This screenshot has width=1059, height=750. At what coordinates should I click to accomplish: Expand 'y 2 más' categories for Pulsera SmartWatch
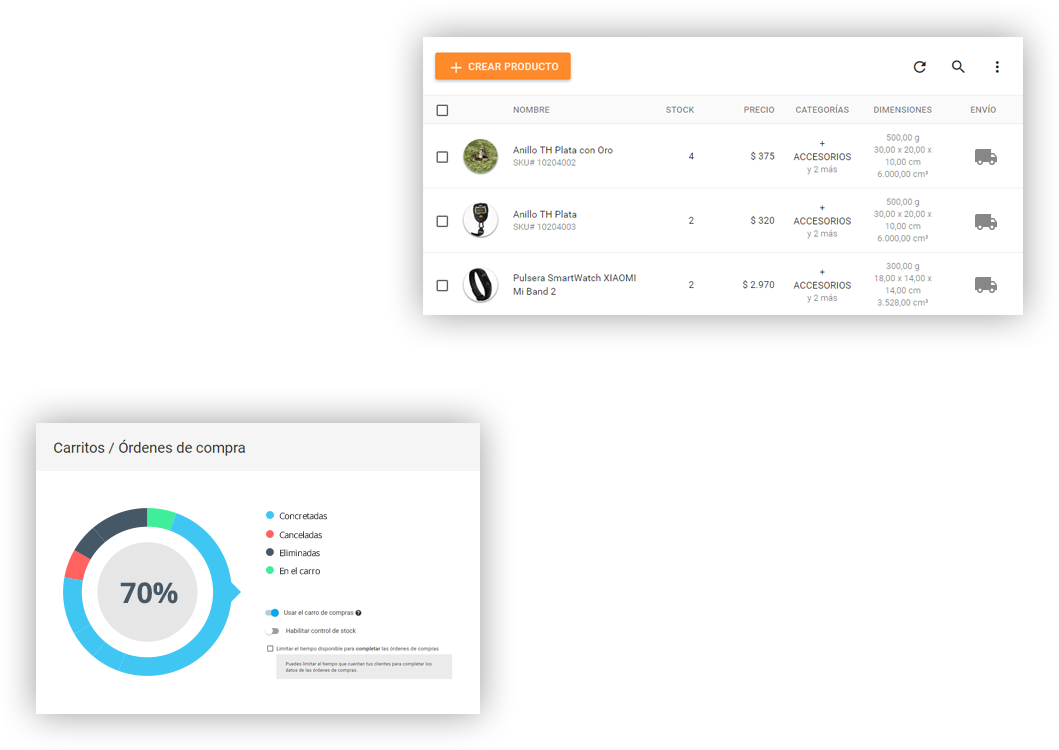(x=822, y=298)
